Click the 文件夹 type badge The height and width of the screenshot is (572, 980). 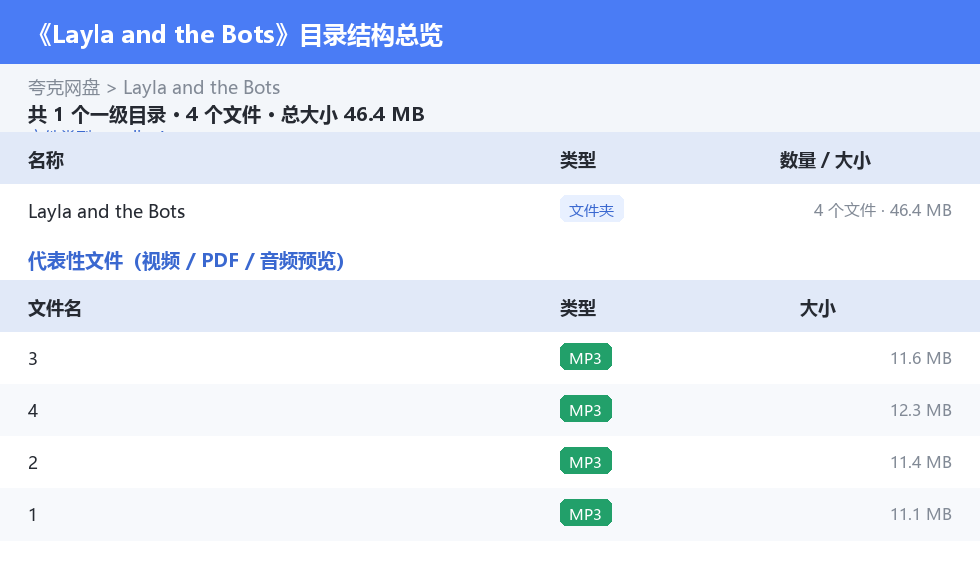[x=591, y=210]
